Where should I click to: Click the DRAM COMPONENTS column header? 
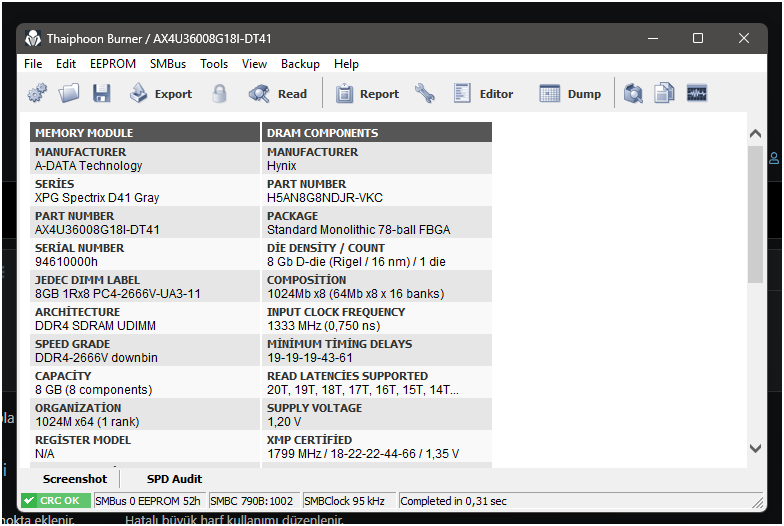coord(376,132)
